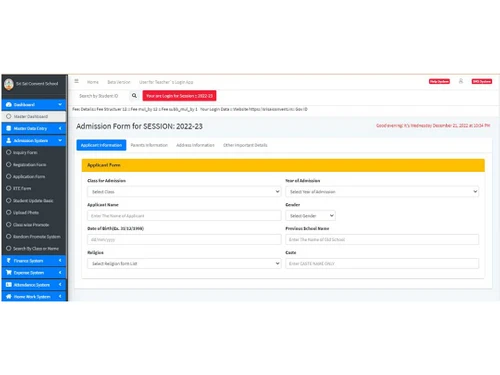500x375 pixels.
Task: Click the search magnifier icon
Action: coord(134,96)
